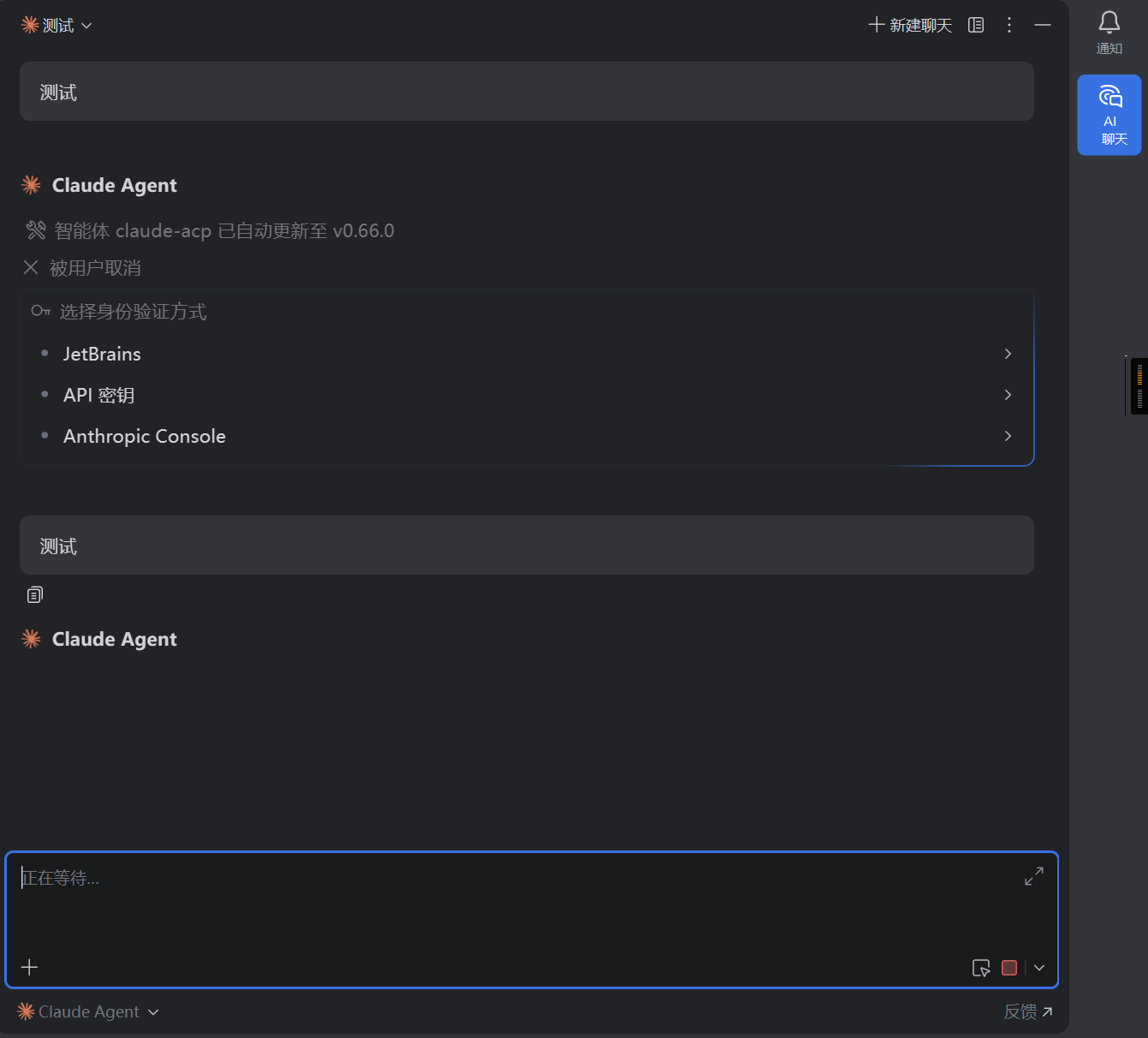Click the vertical indicator widget at right edge
Viewport: 1148px width, 1038px height.
(1139, 386)
